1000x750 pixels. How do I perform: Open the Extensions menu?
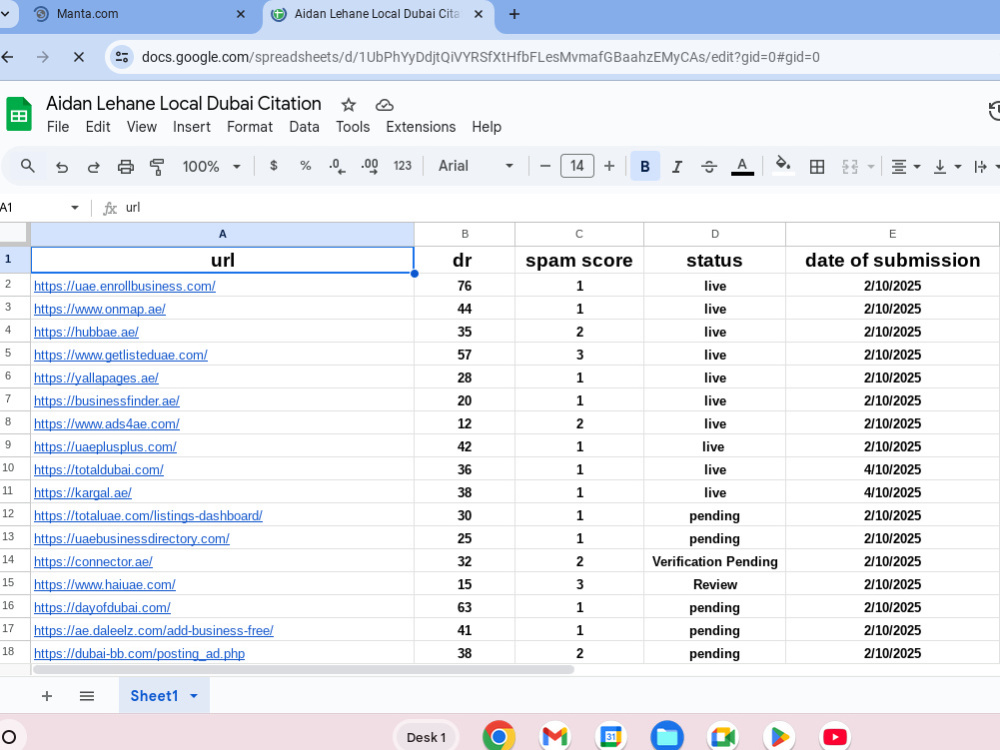pos(420,127)
